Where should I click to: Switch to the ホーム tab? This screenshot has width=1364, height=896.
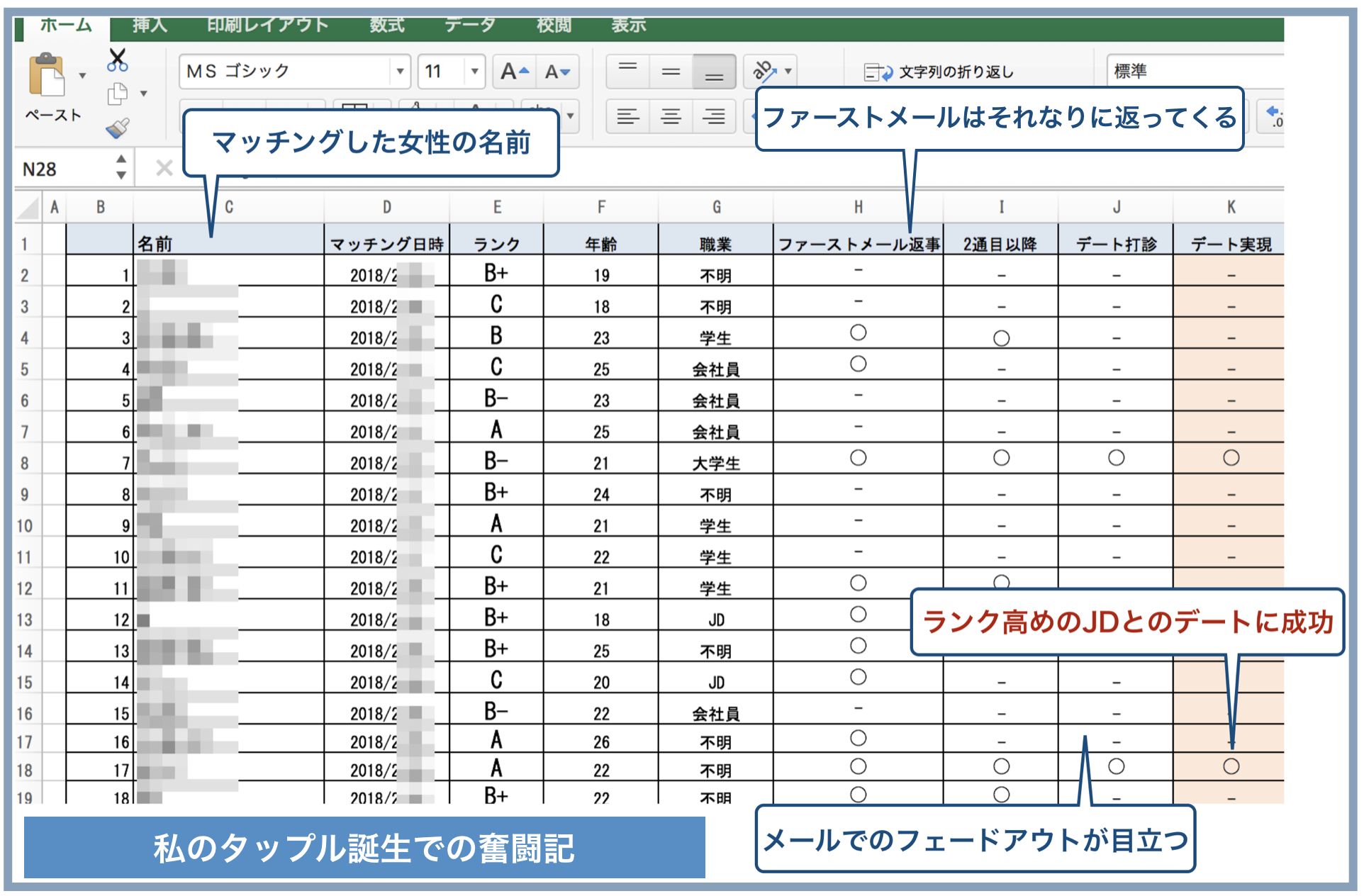(x=66, y=26)
